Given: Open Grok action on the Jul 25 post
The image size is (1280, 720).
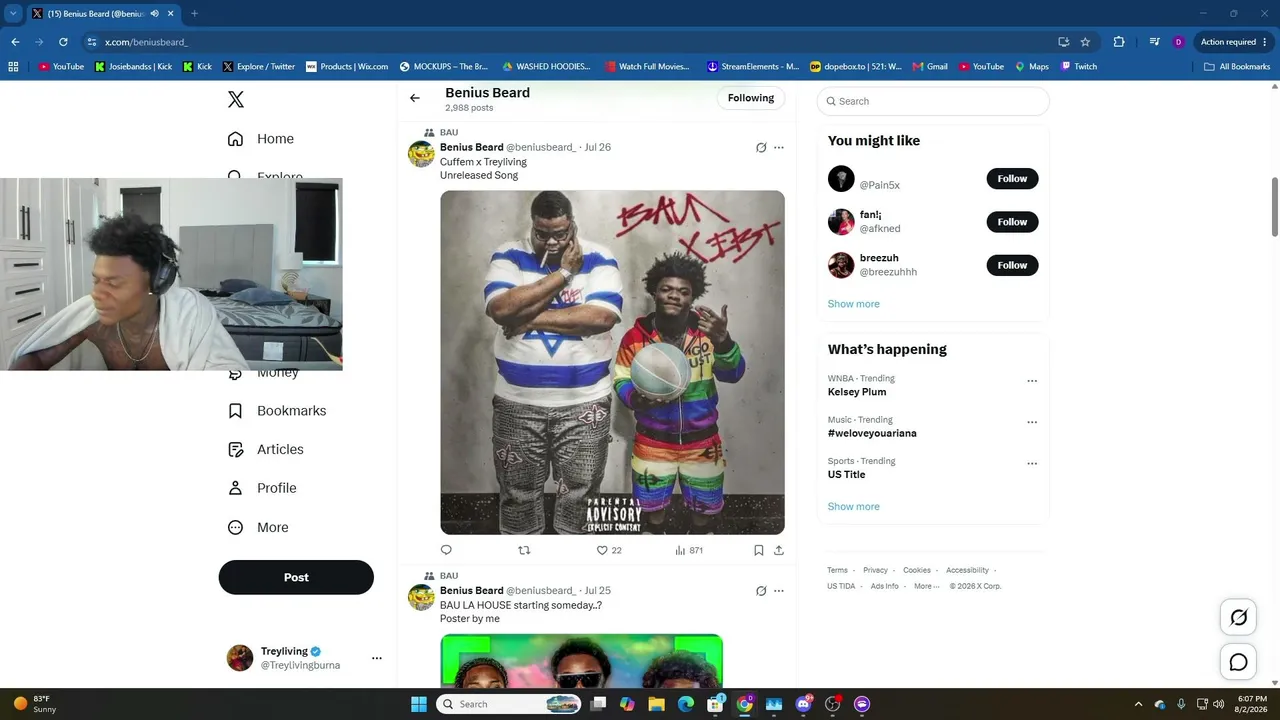Looking at the screenshot, I should coord(761,591).
